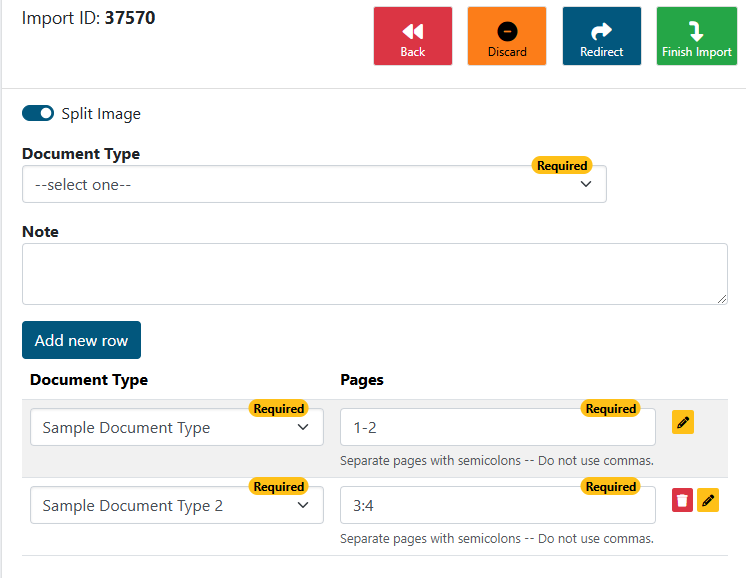746x578 pixels.
Task: Click the Split Image label
Action: pyautogui.click(x=101, y=114)
